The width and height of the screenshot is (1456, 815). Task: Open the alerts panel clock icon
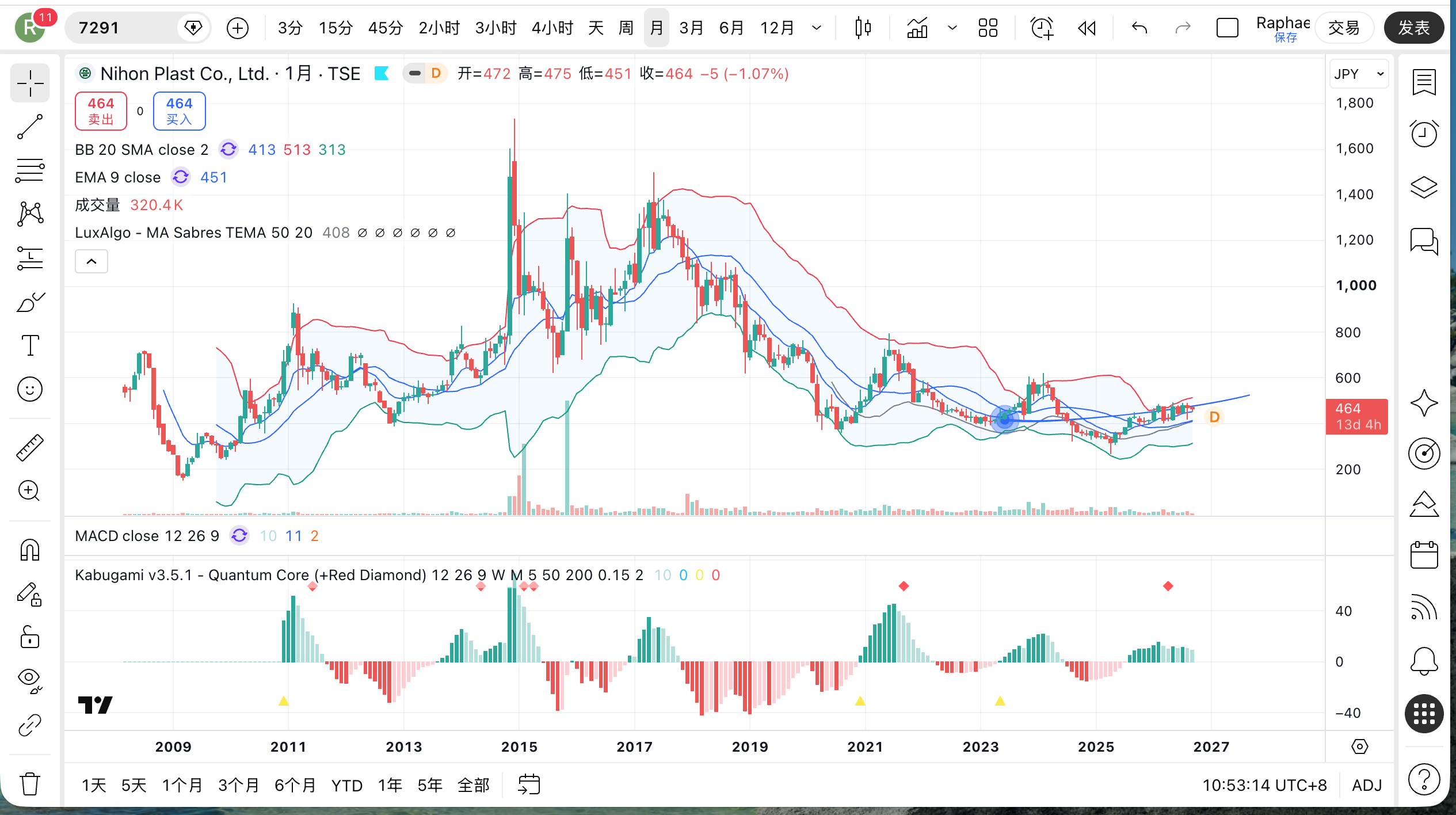pyautogui.click(x=1424, y=134)
